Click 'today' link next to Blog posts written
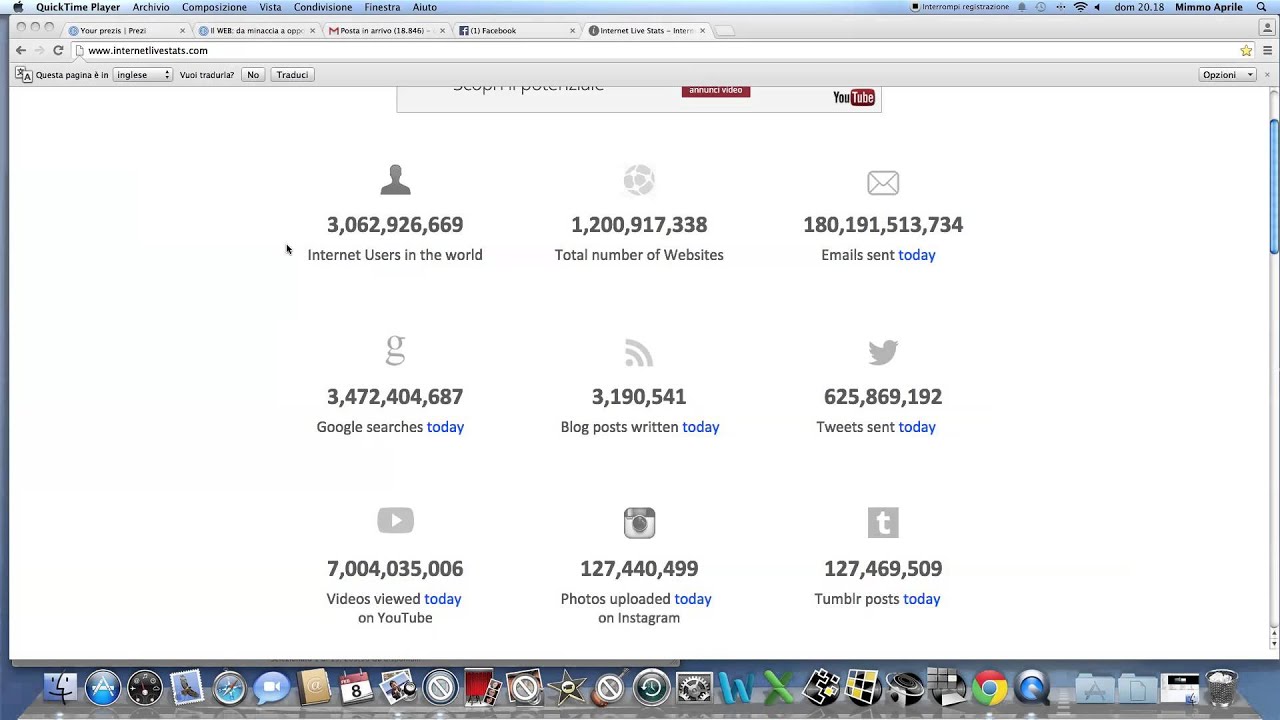 click(701, 427)
